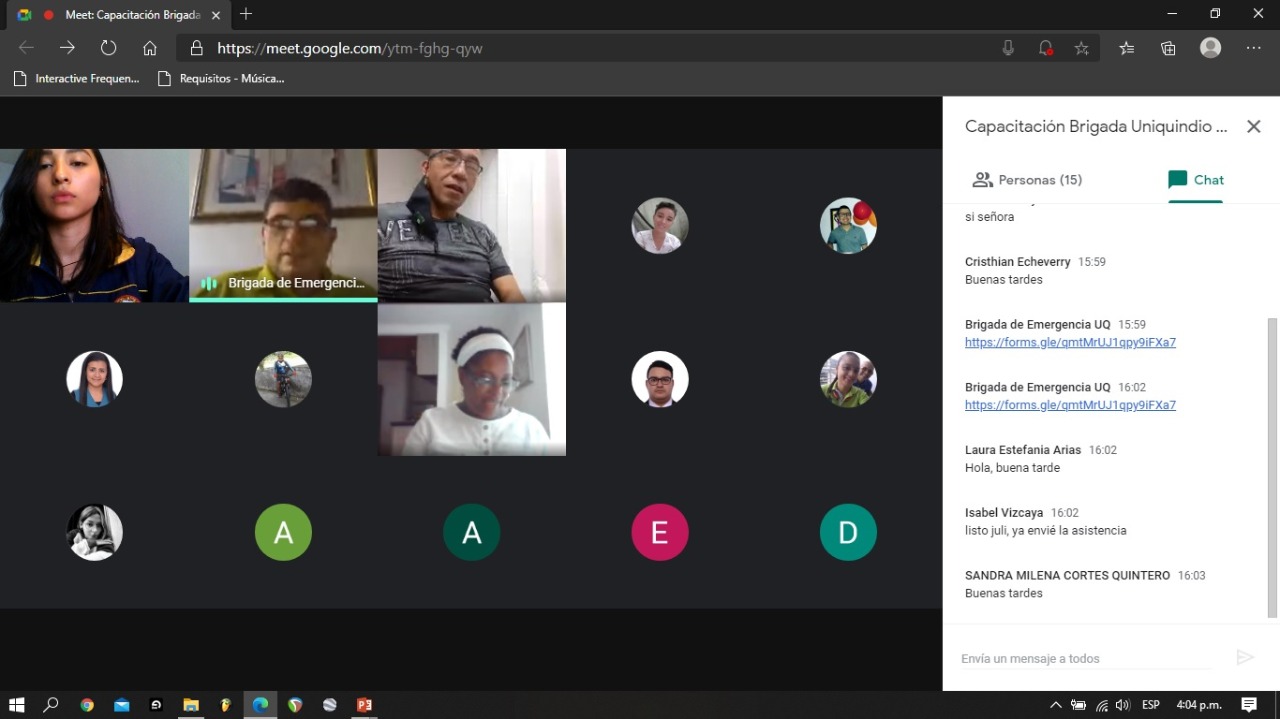The width and height of the screenshot is (1280, 719).
Task: Switch to Microsoft Edge in taskbar
Action: (x=260, y=705)
